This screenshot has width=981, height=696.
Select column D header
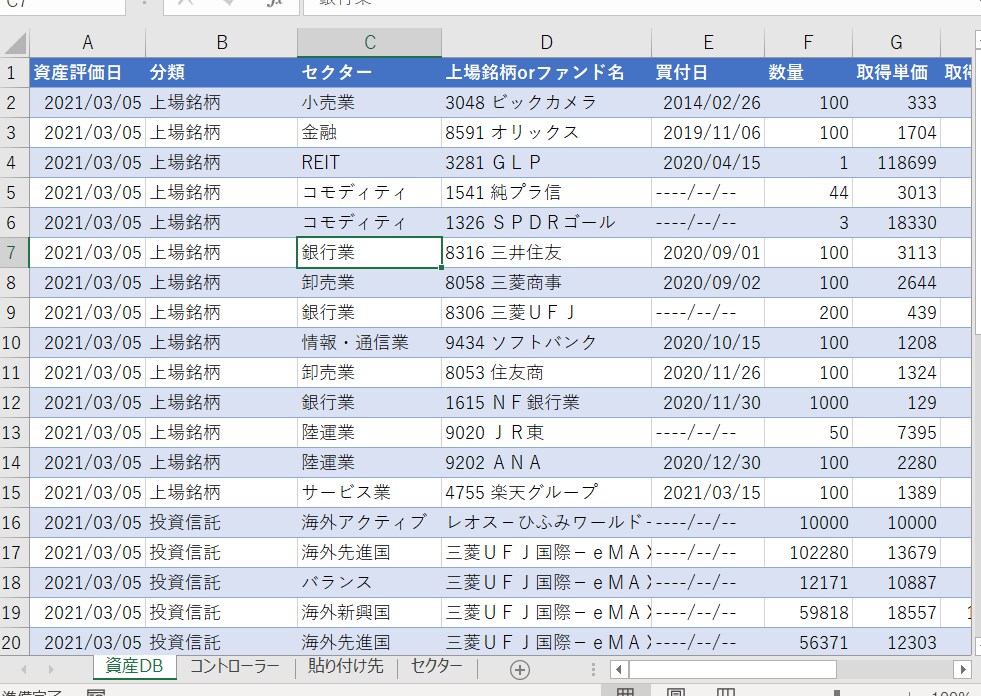click(x=546, y=43)
